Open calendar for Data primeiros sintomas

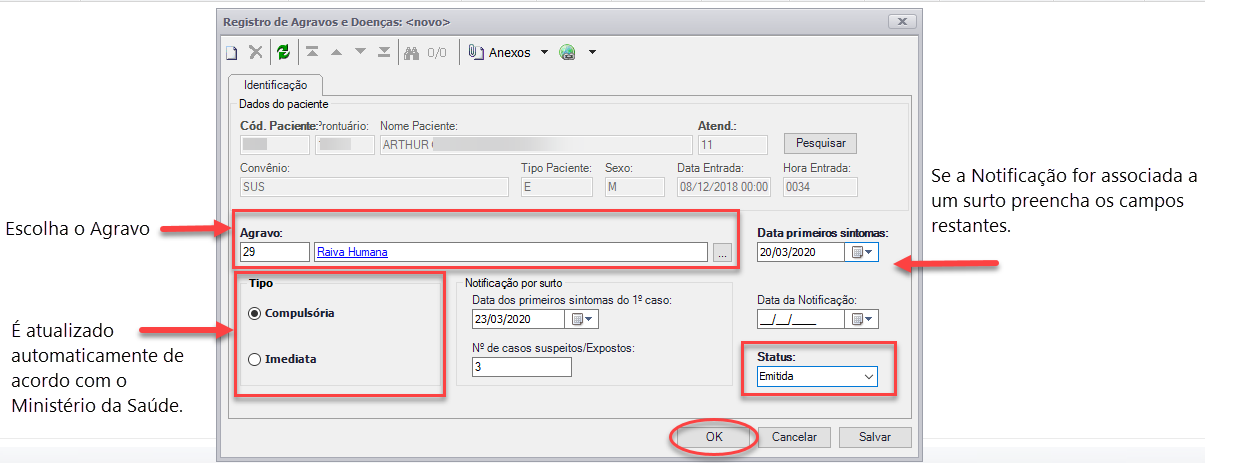(x=862, y=253)
